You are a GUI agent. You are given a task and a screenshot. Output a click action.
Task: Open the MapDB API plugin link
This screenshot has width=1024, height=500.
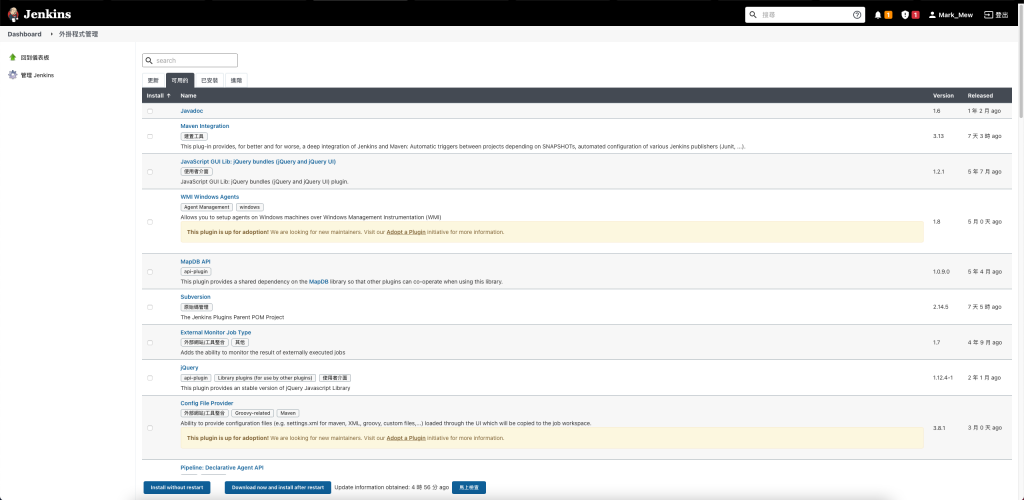195,262
